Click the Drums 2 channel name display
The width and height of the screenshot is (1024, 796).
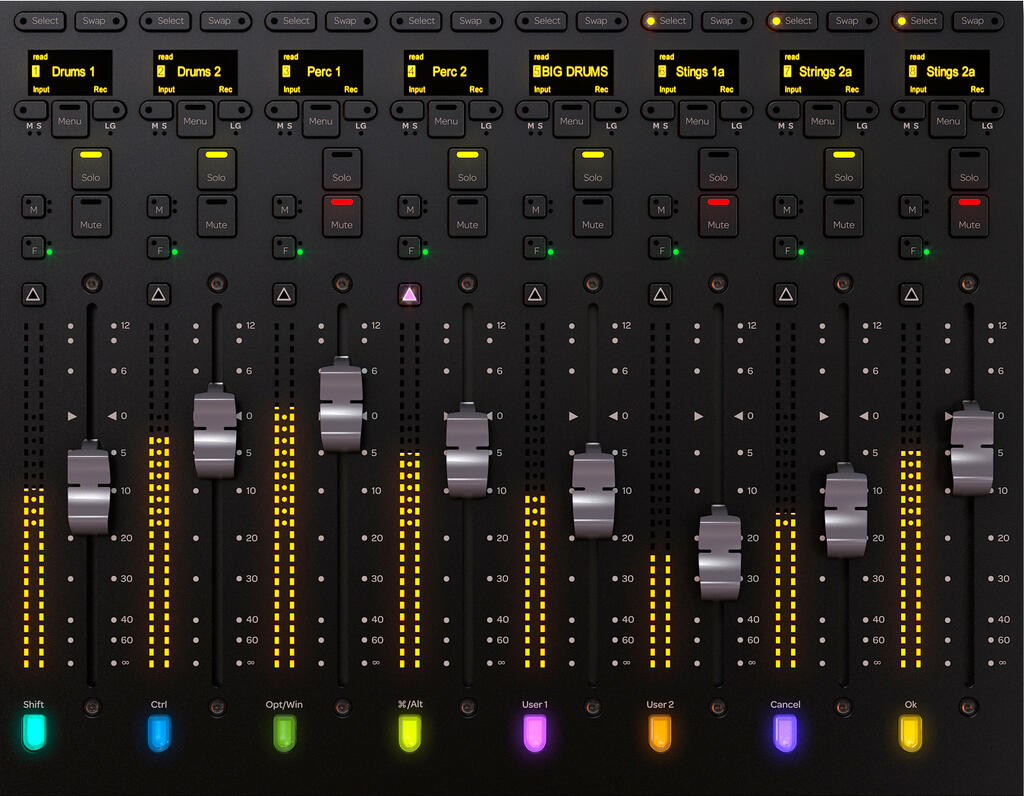pos(195,72)
